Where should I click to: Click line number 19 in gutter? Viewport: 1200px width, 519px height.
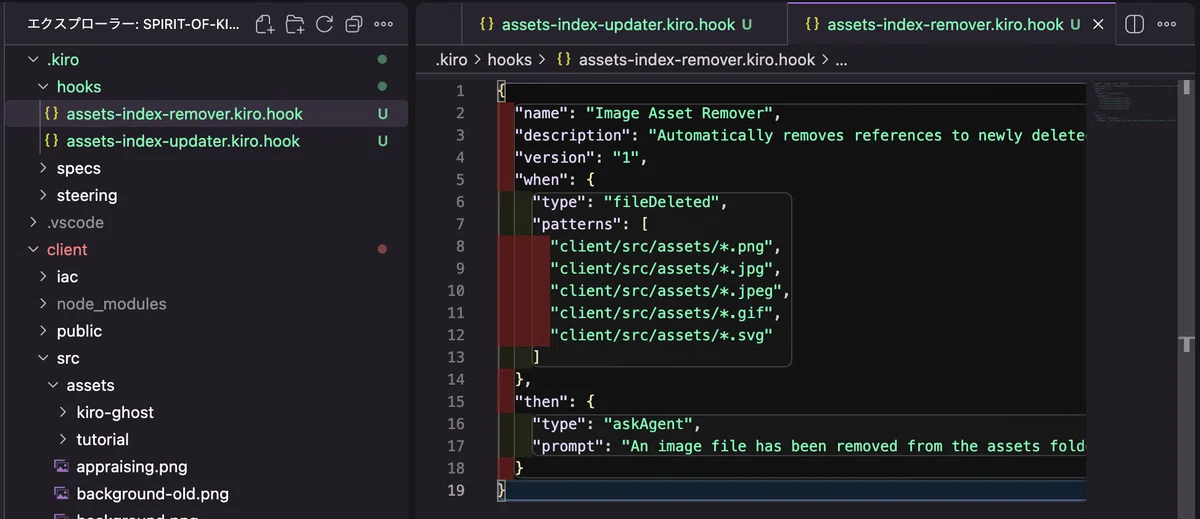456,490
